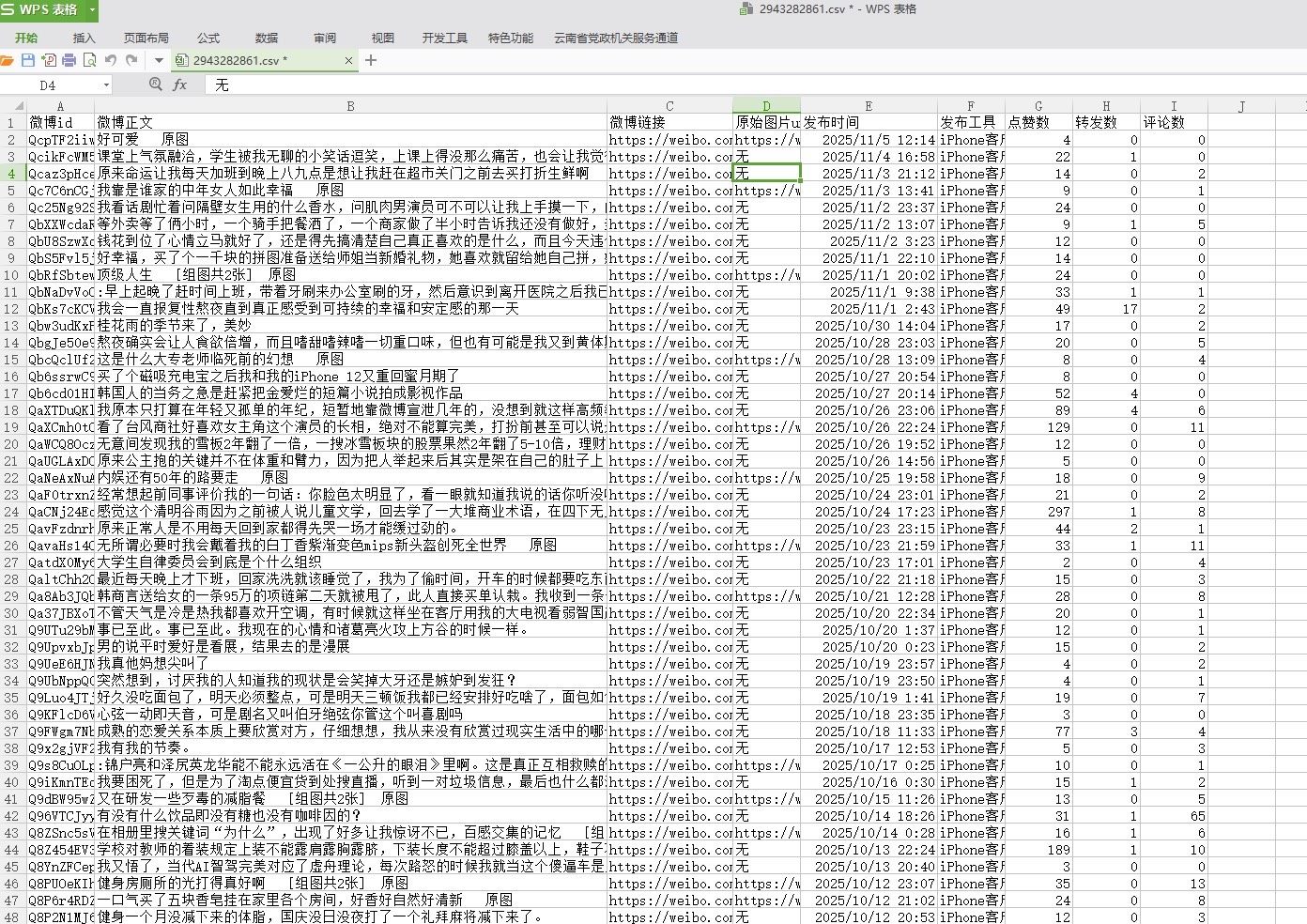The width and height of the screenshot is (1307, 924).
Task: Switch to the 审阅 tab
Action: tap(325, 38)
